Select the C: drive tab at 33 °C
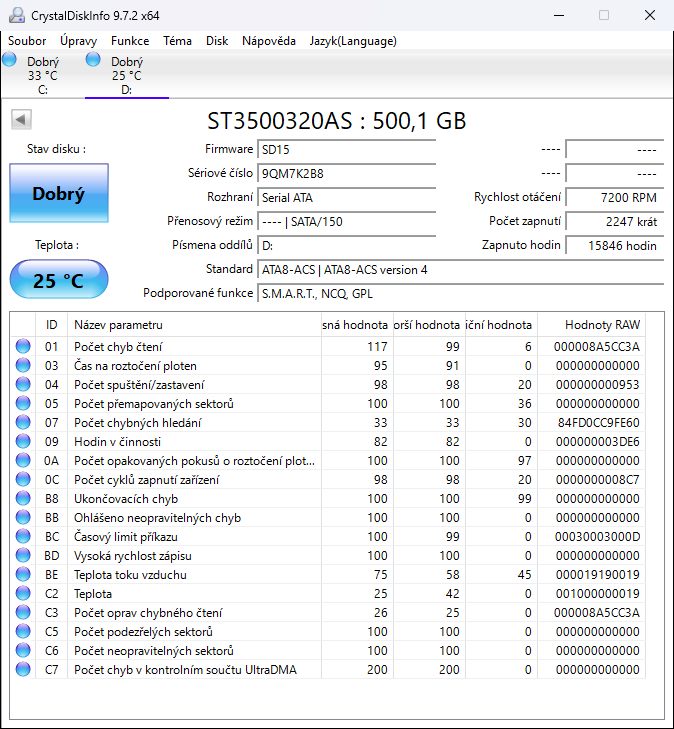674x729 pixels. point(42,75)
